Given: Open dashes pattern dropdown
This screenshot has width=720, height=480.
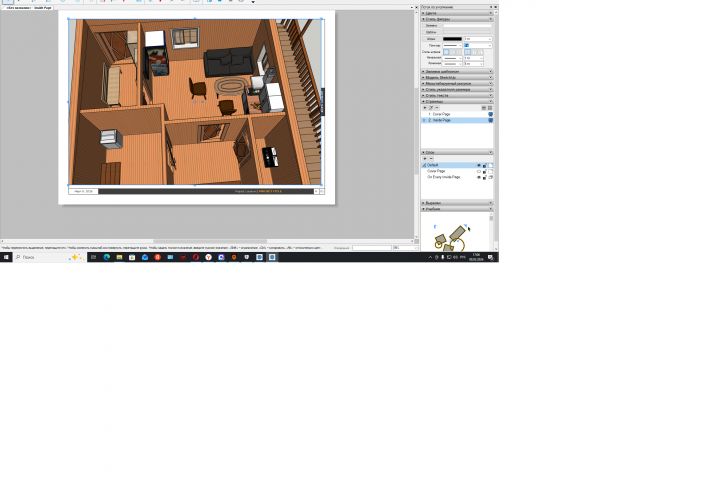Looking at the screenshot, I should click(x=453, y=45).
